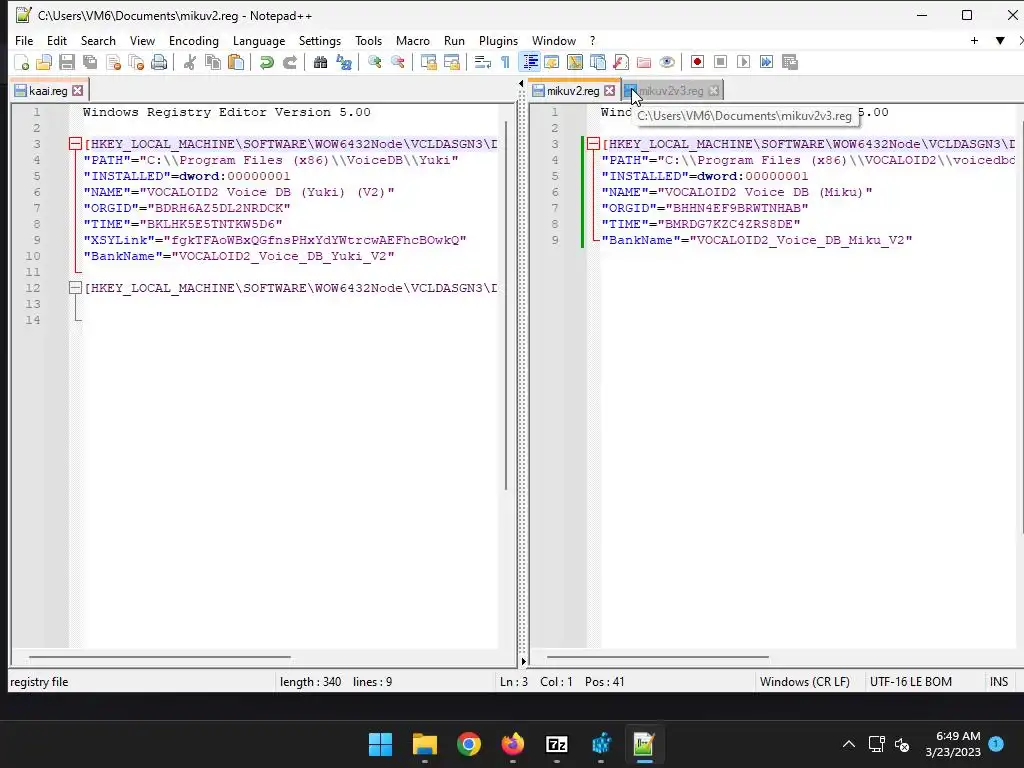Open the Encoding menu
This screenshot has height=768, width=1024.
tap(194, 40)
